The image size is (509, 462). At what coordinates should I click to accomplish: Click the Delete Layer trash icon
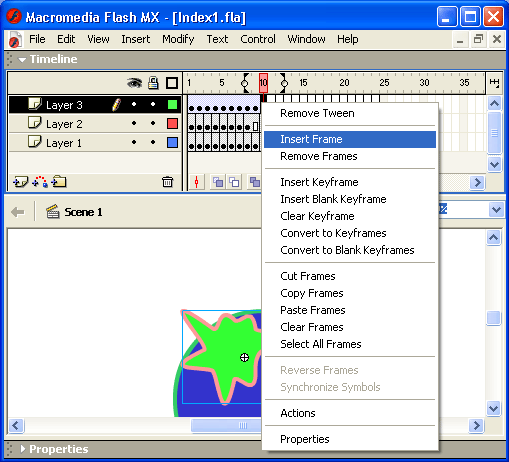(167, 182)
